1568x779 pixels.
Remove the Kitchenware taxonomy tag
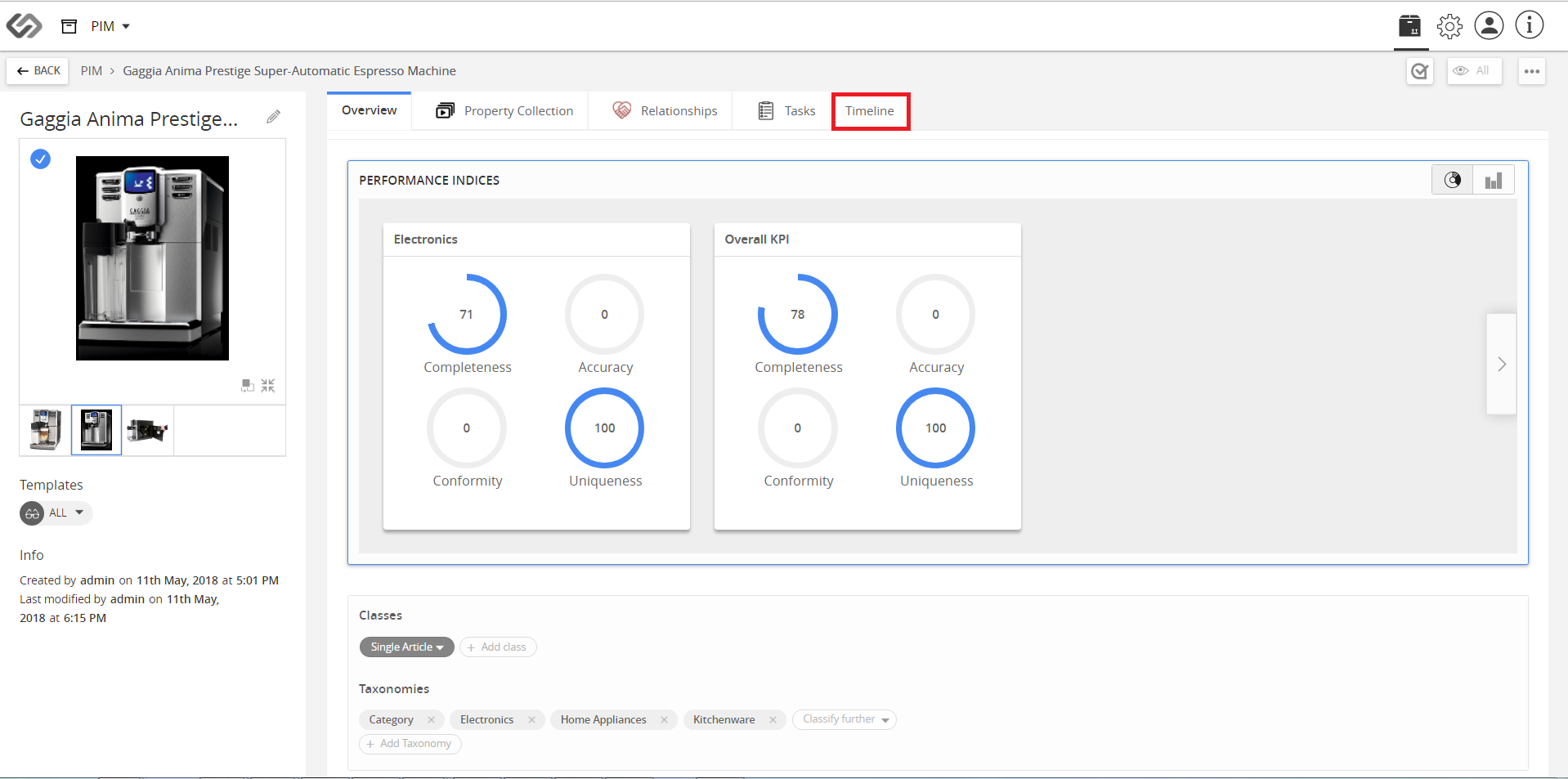(x=773, y=719)
